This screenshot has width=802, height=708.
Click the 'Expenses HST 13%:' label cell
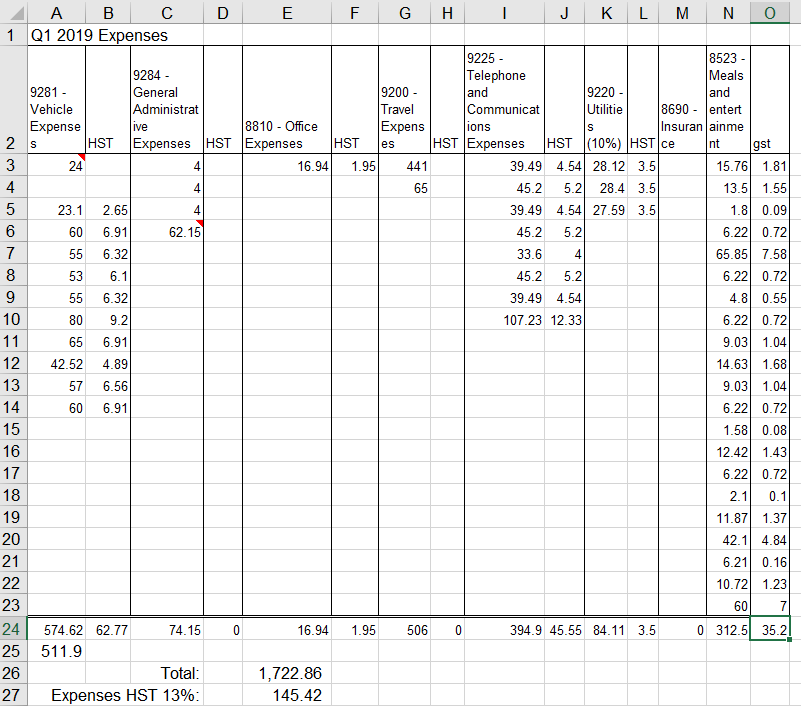coord(125,695)
